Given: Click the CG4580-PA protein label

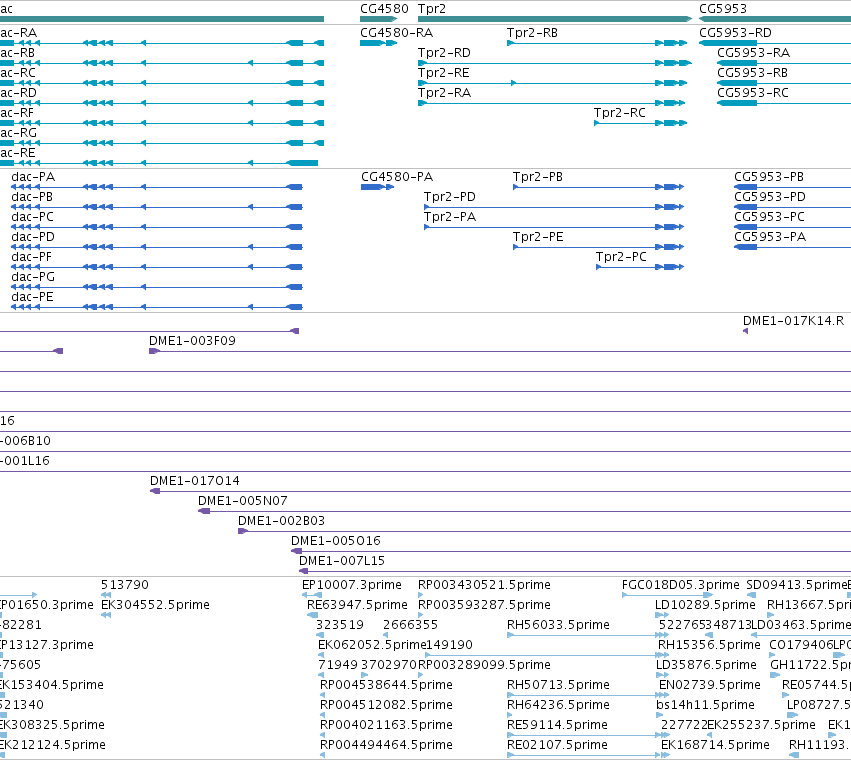Looking at the screenshot, I should point(397,177).
